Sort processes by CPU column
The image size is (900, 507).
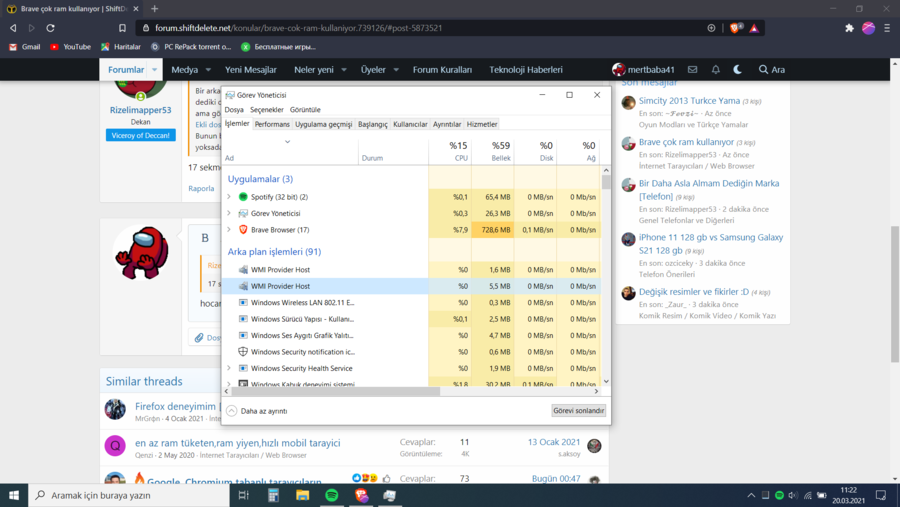tap(450, 151)
